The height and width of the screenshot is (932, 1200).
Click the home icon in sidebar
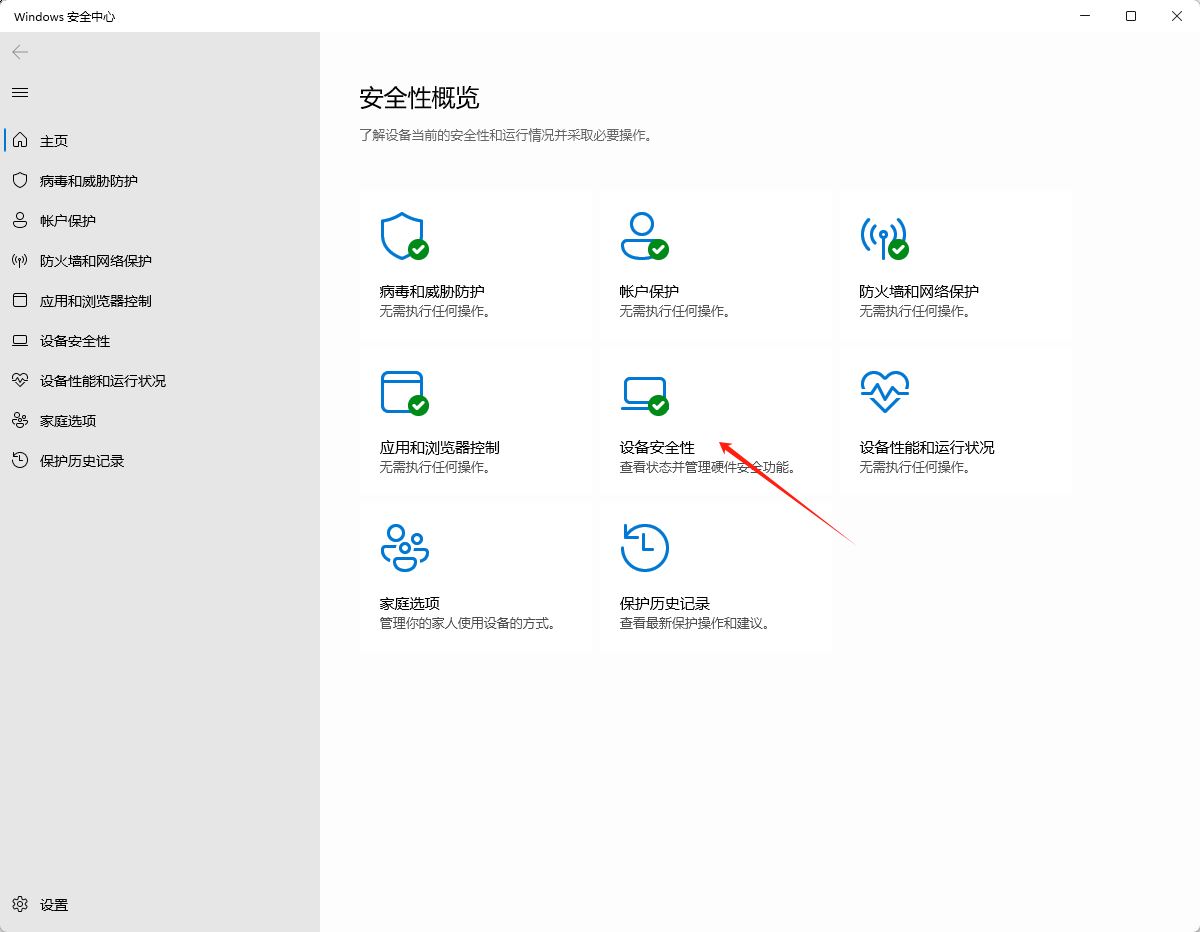[x=20, y=140]
